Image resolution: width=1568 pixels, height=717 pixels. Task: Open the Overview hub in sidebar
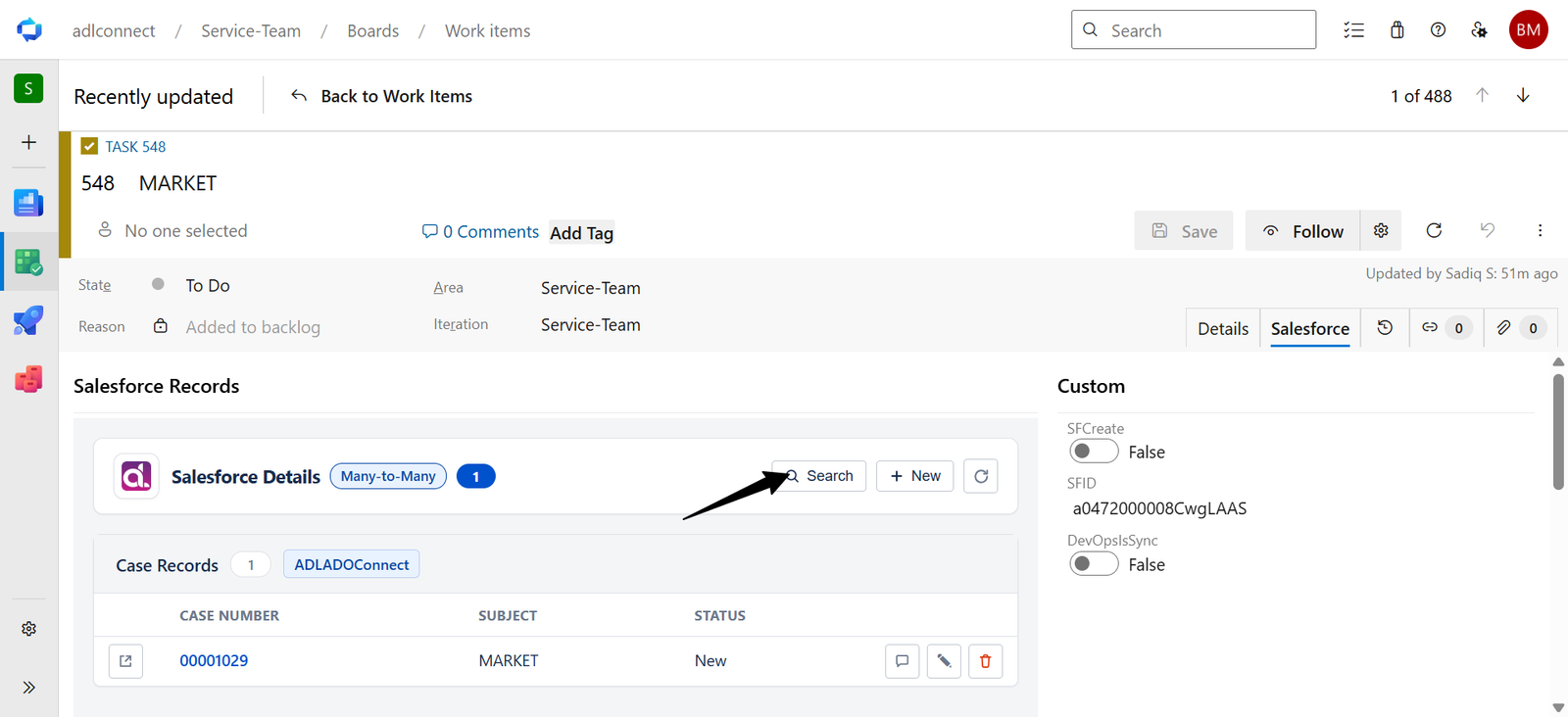click(x=28, y=203)
